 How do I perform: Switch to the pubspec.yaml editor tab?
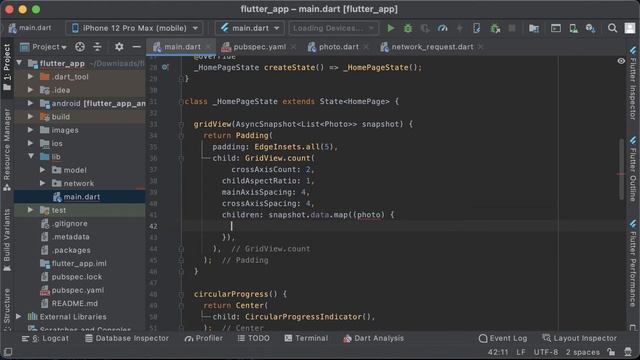259,47
